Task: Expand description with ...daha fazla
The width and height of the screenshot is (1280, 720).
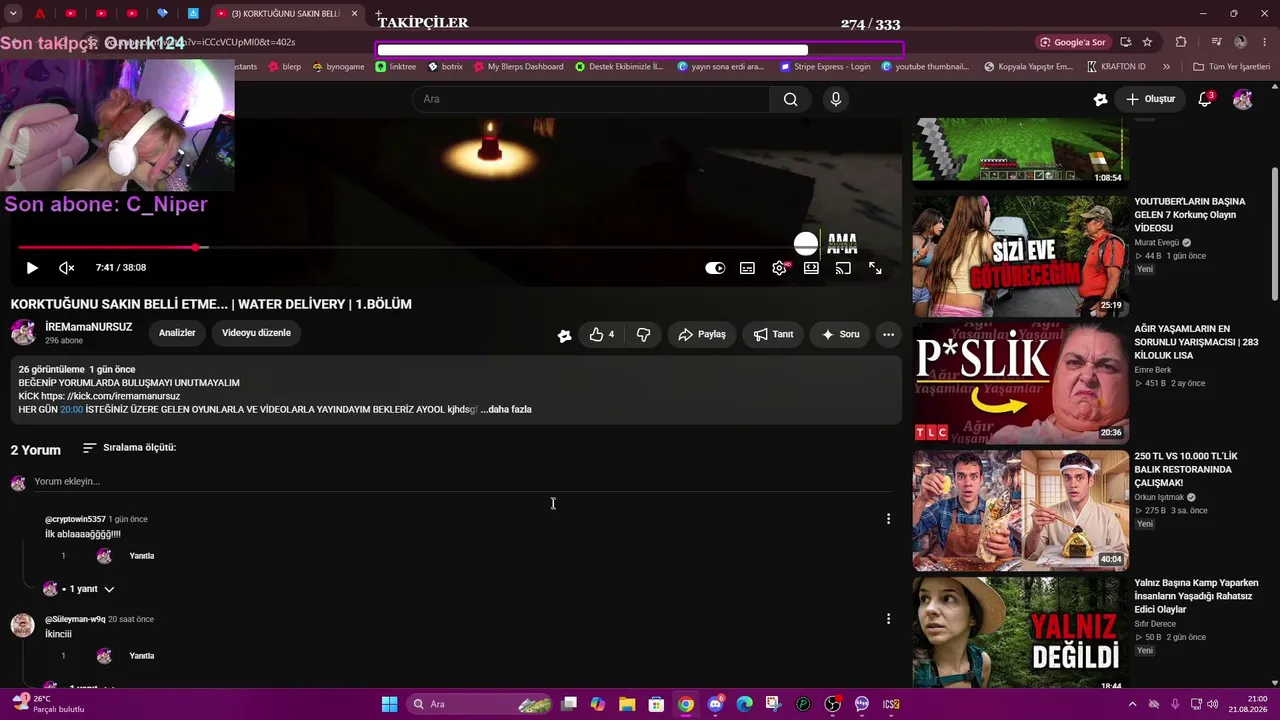Action: 506,409
